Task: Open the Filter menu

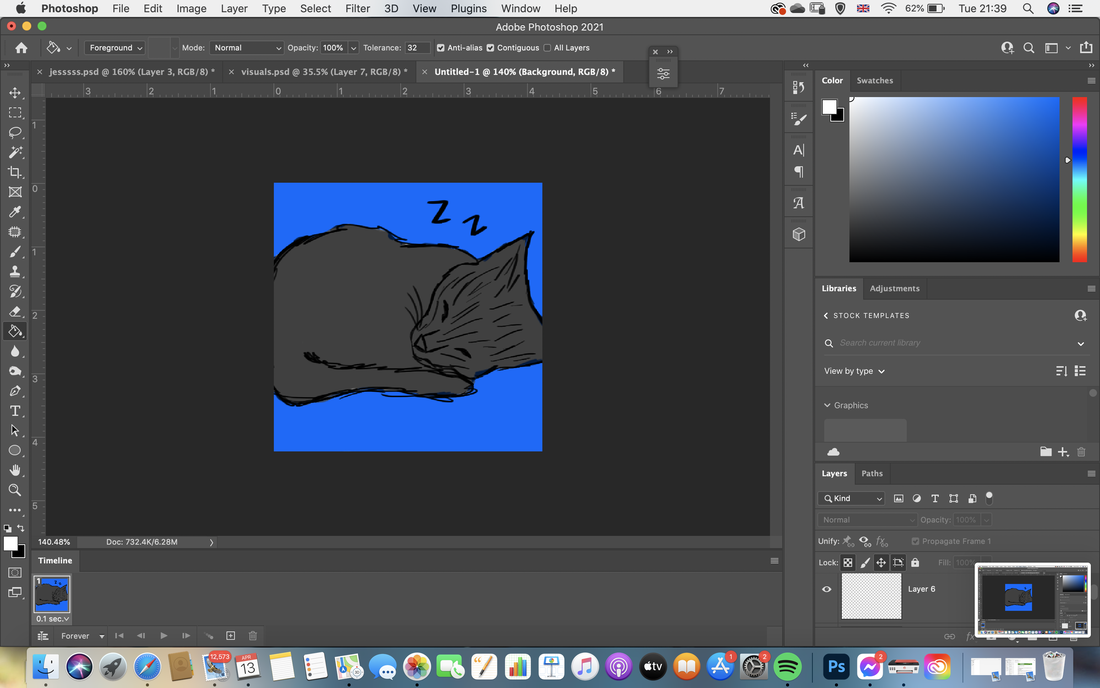Action: click(357, 8)
